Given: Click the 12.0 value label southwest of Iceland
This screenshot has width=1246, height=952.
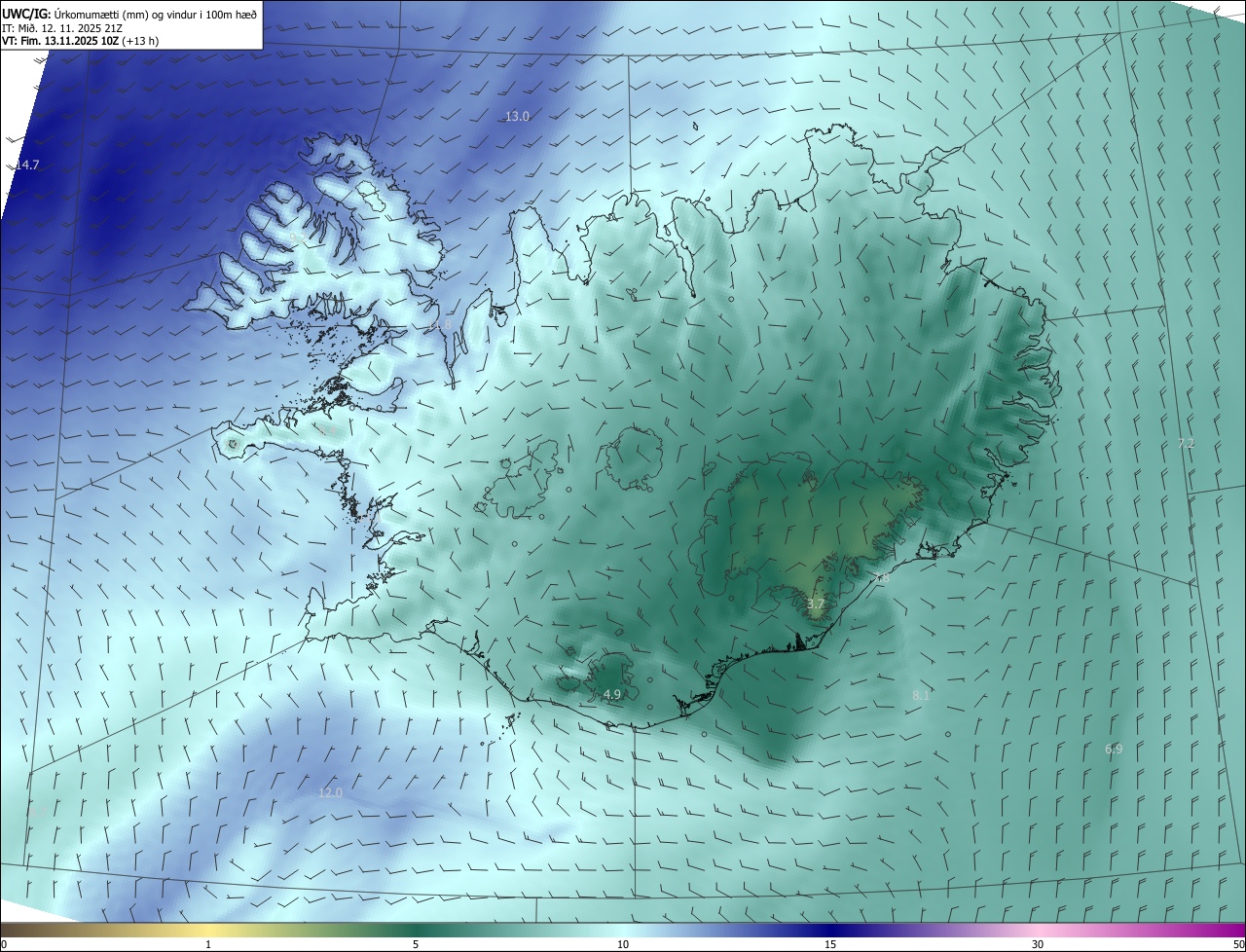Looking at the screenshot, I should pos(331,793).
